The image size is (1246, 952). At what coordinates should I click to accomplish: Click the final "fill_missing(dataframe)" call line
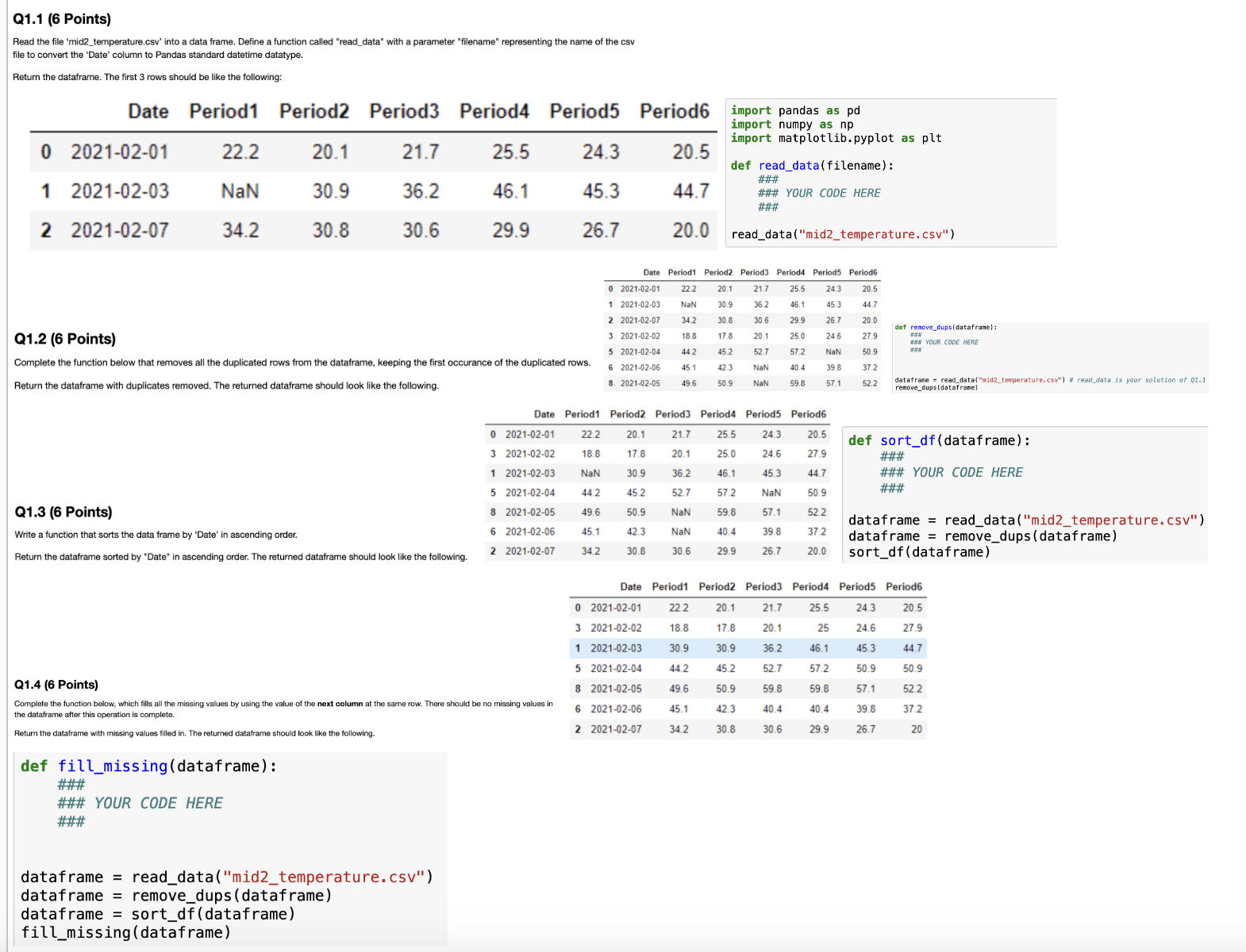pos(126,932)
